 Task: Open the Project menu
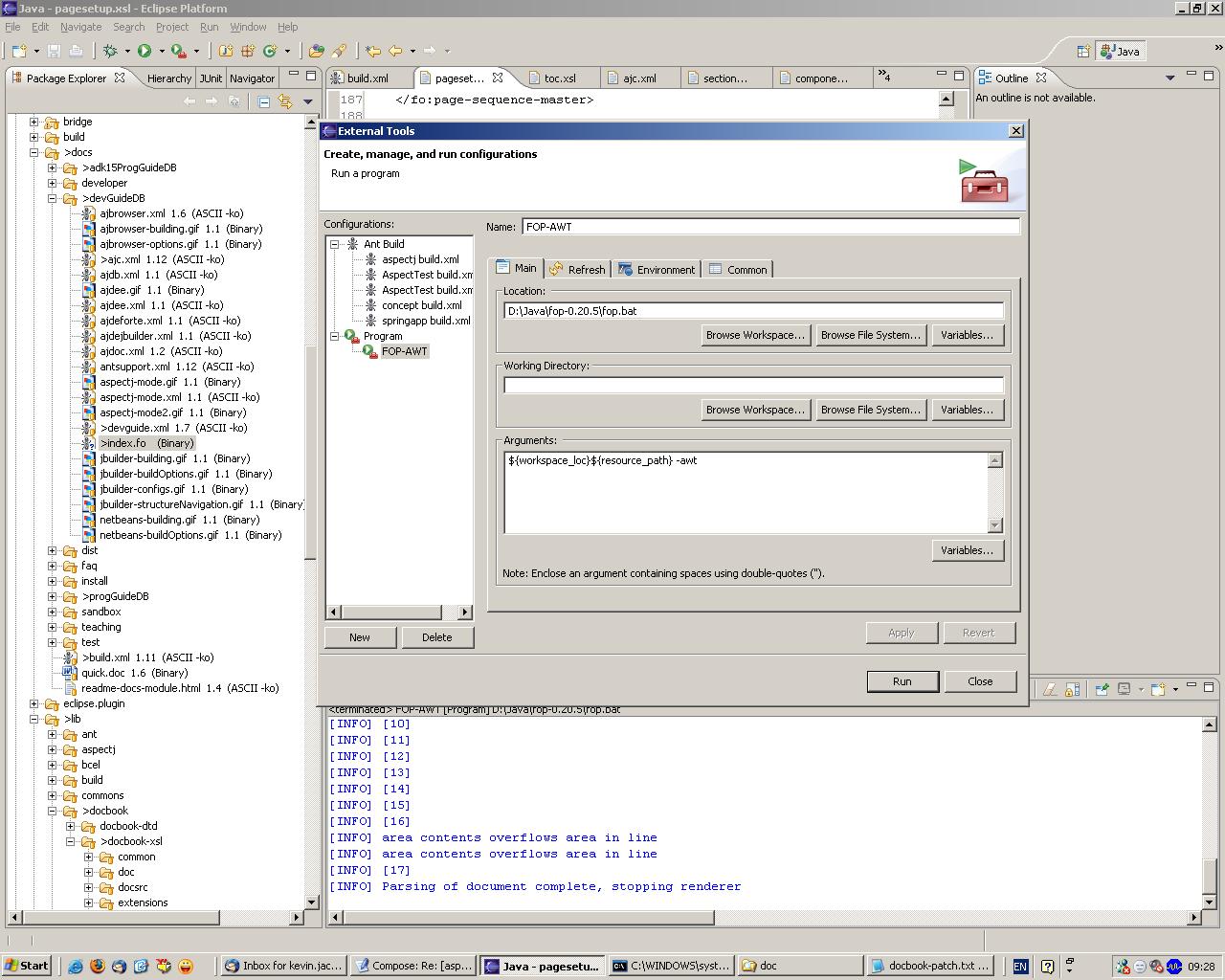(171, 27)
